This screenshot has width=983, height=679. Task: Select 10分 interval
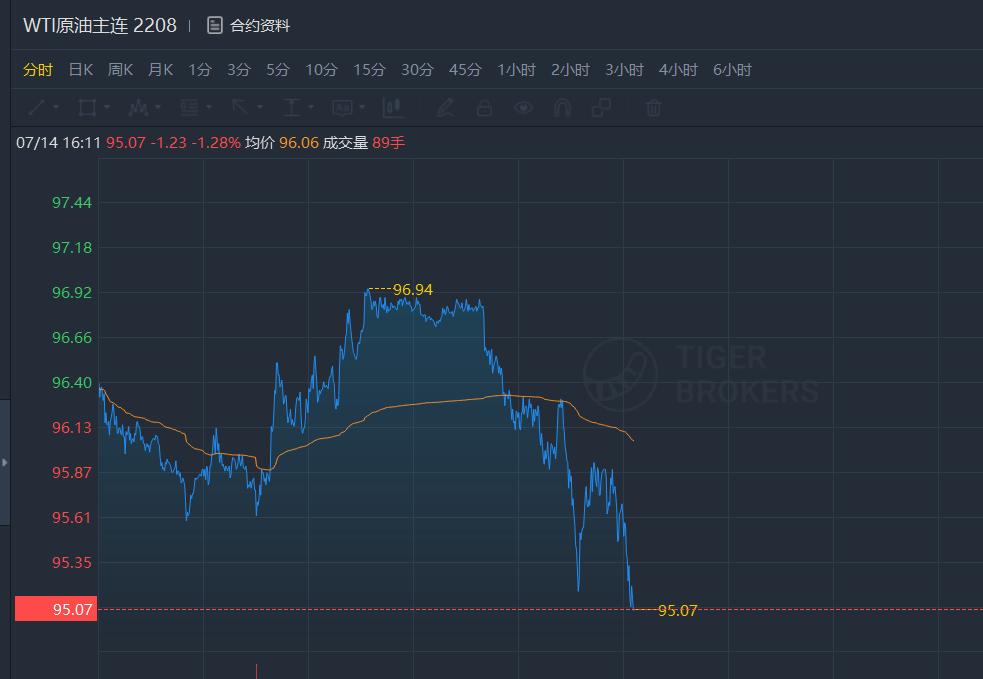click(x=321, y=70)
